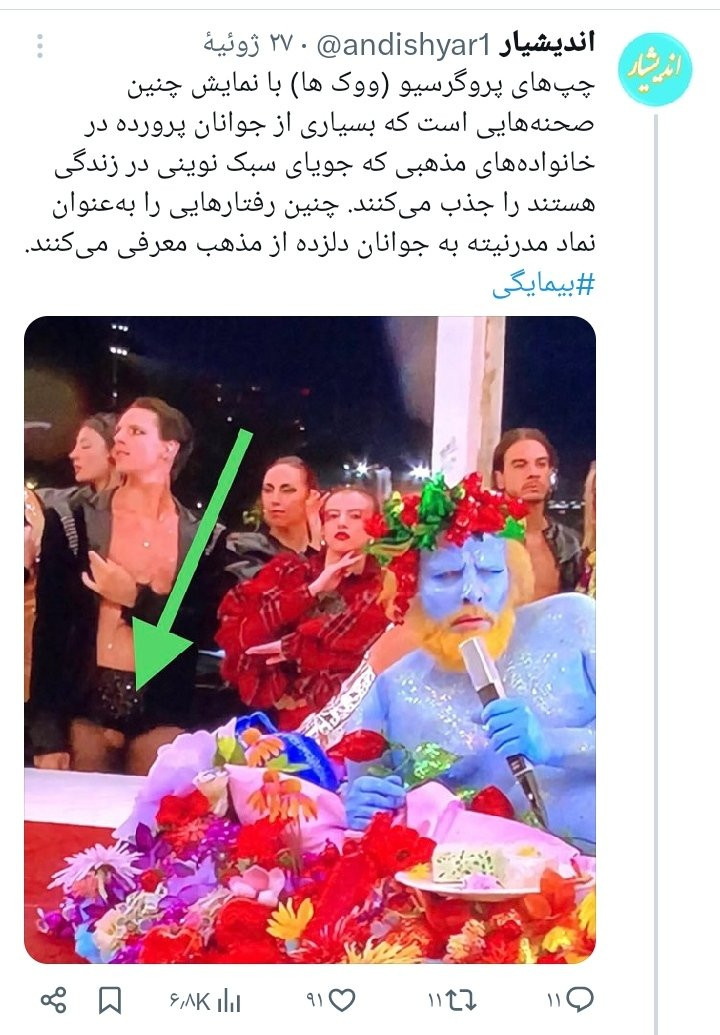Viewport: 720px width, 1035px height.
Task: Tap the 91 likes count number
Action: pos(314,1001)
